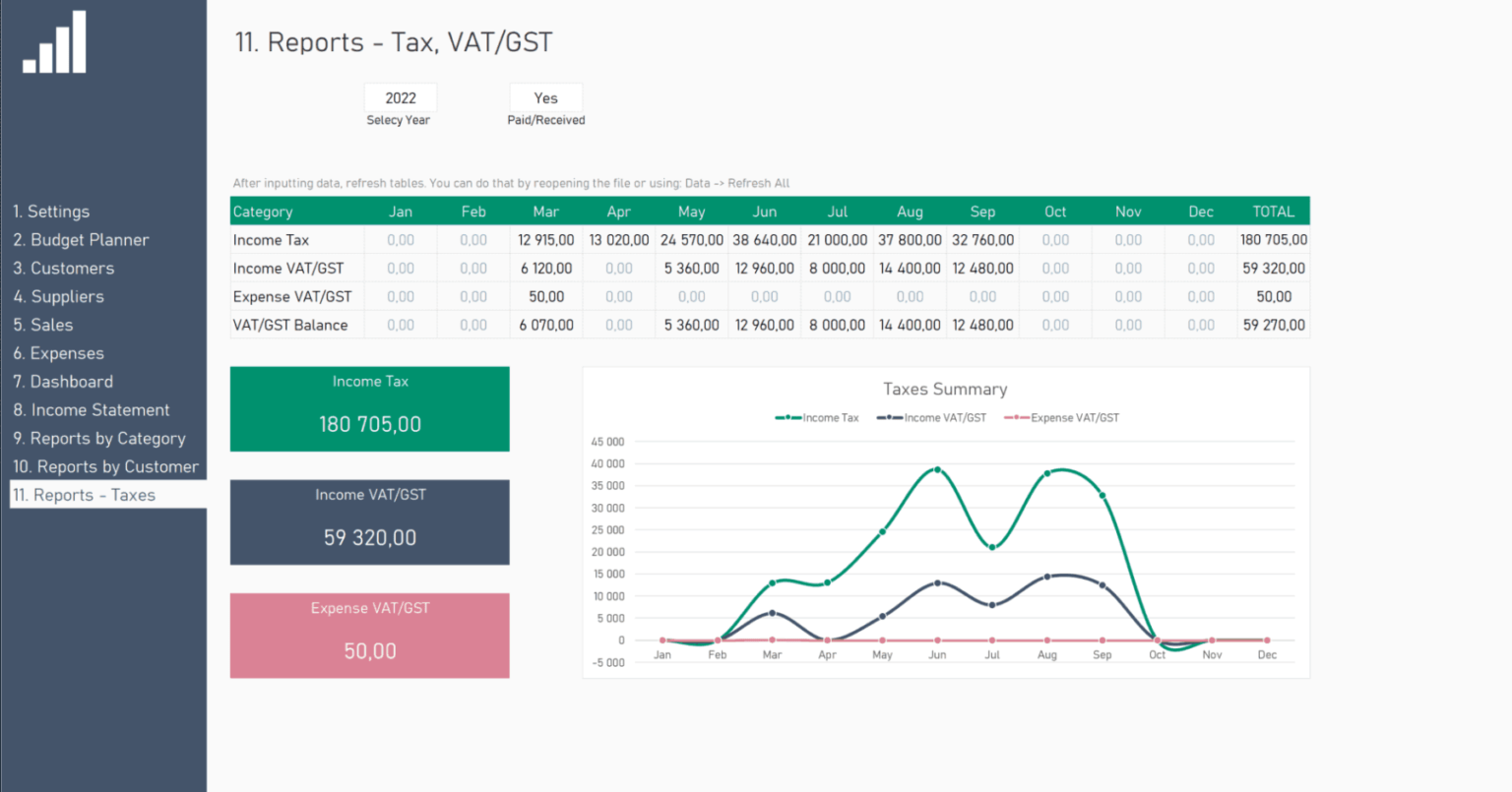Open the Paid/Received selector showing Yes
The height and width of the screenshot is (792, 1512).
(545, 97)
